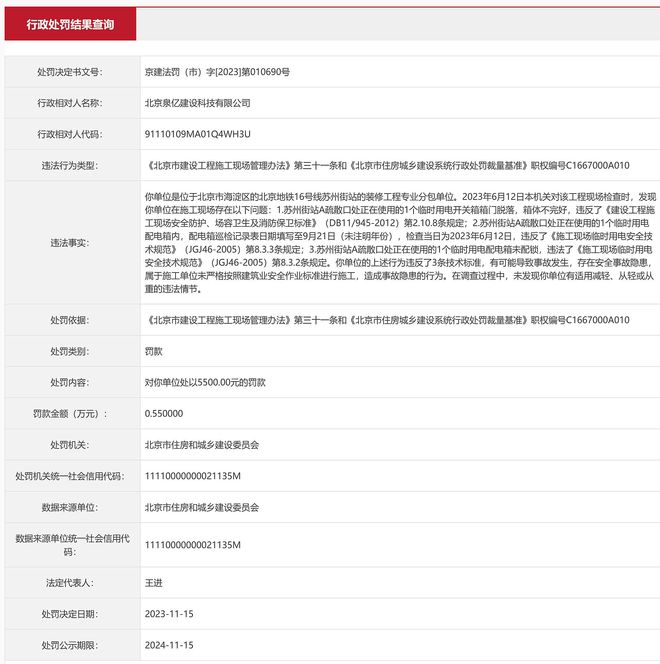Click the 处罚机关统一社会信用代码 value
This screenshot has height=664, width=660.
(x=193, y=474)
